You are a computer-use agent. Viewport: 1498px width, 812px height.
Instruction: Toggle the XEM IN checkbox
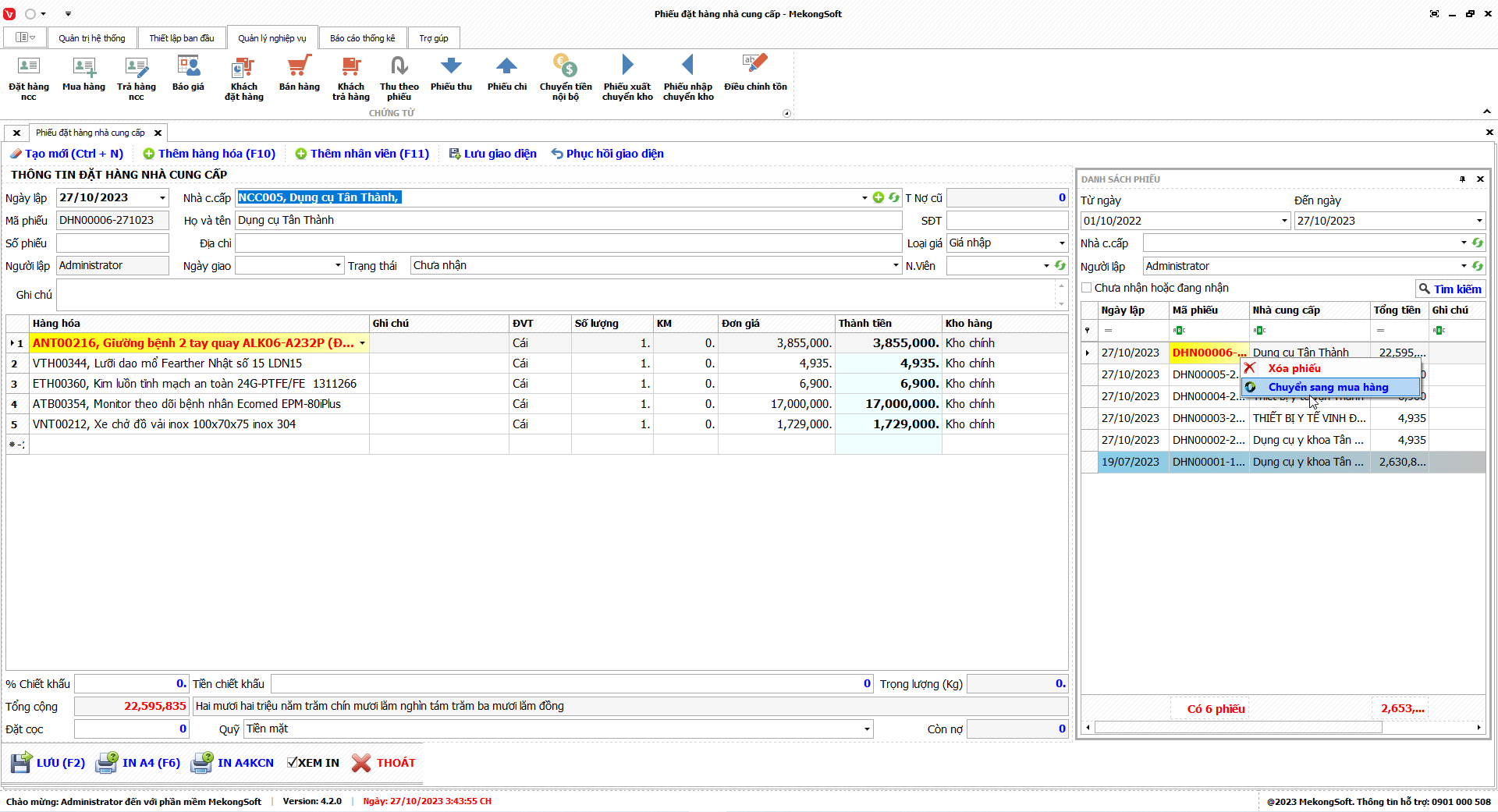[293, 763]
